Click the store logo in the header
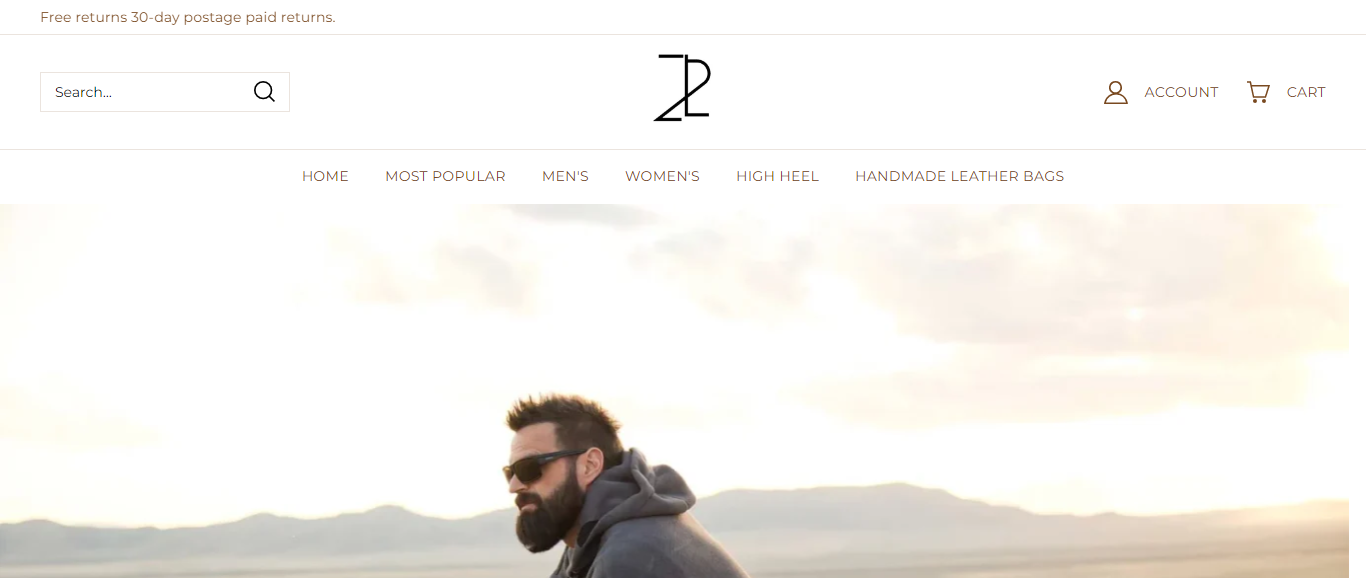Image resolution: width=1366 pixels, height=578 pixels. [682, 88]
